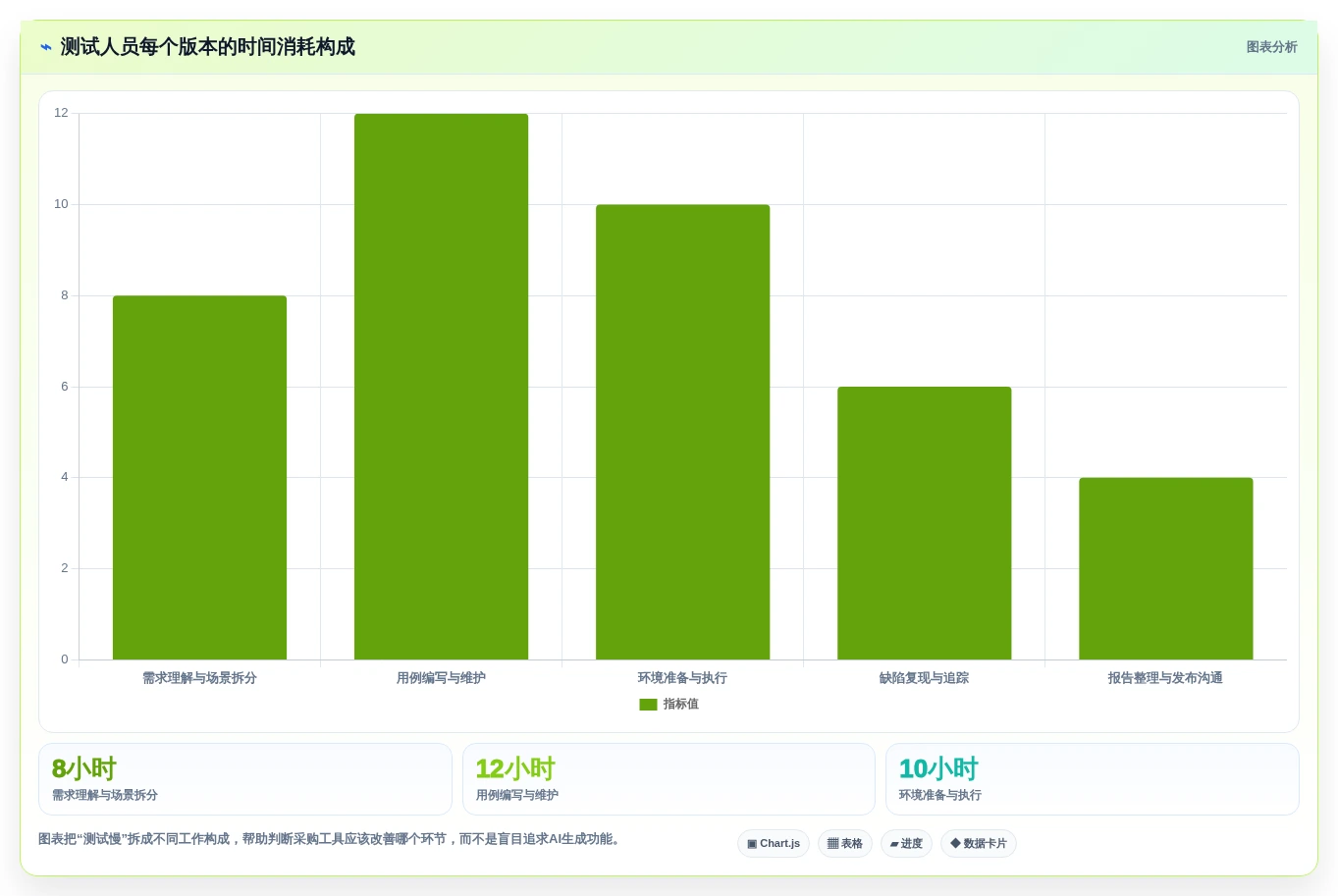Click the 测试人员每个版本的时间消耗构成 title
The width and height of the screenshot is (1338, 896).
click(x=208, y=47)
